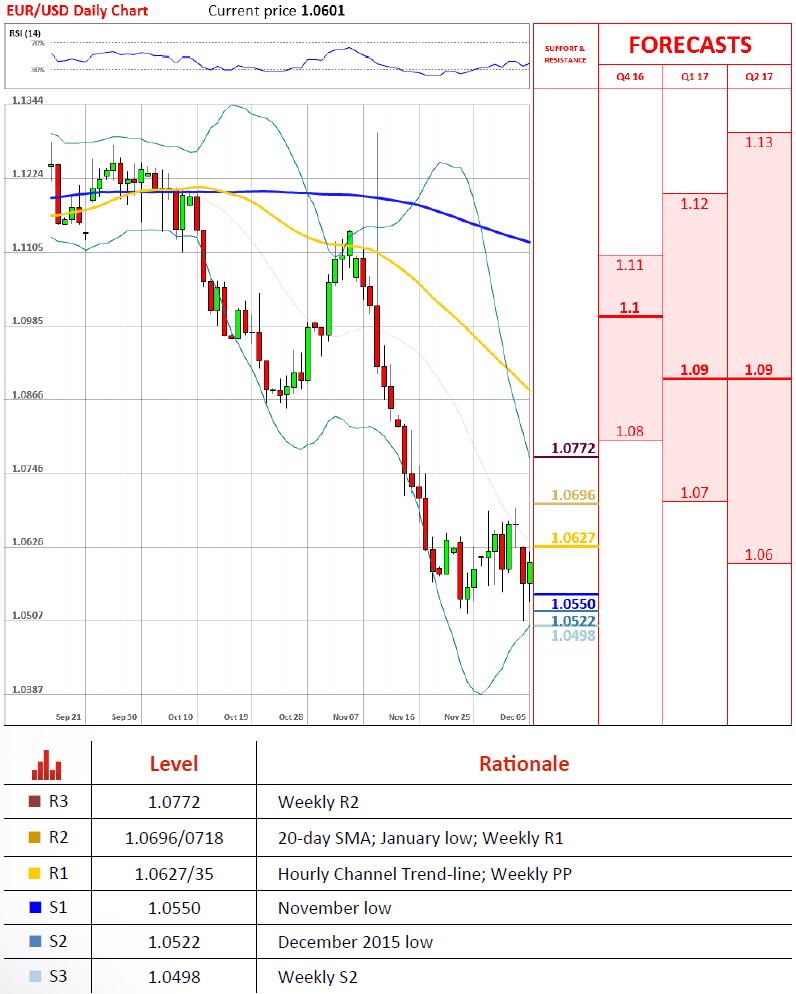796x994 pixels.
Task: Click the RSI (14) label
Action: point(25,33)
